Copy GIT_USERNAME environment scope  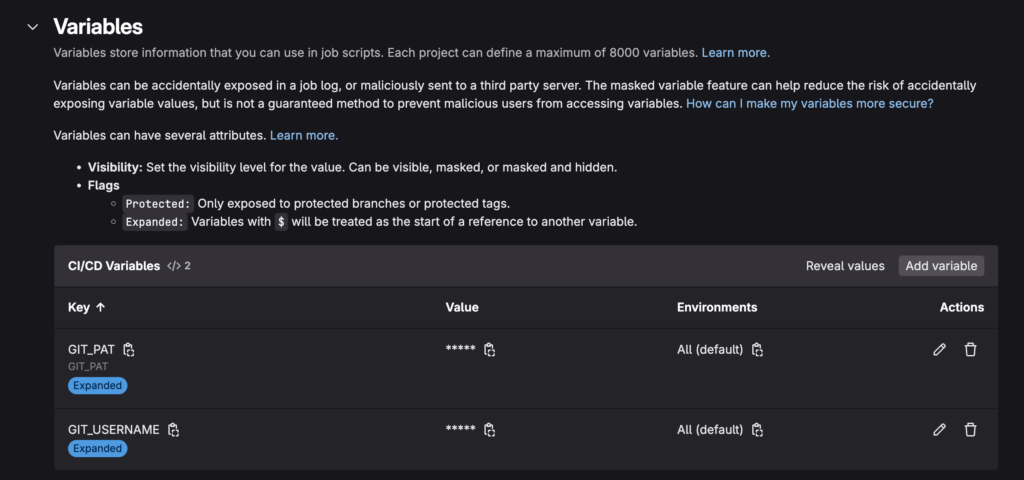[x=758, y=430]
